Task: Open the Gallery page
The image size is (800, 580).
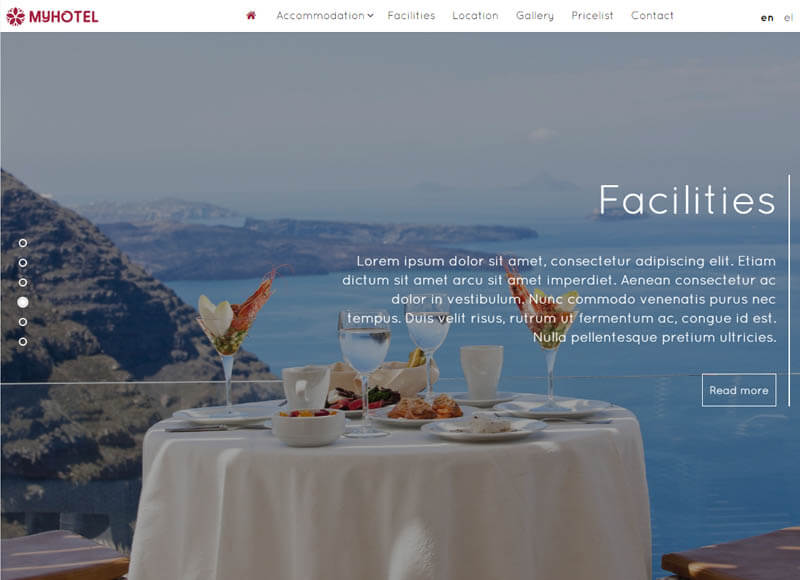Action: click(535, 16)
